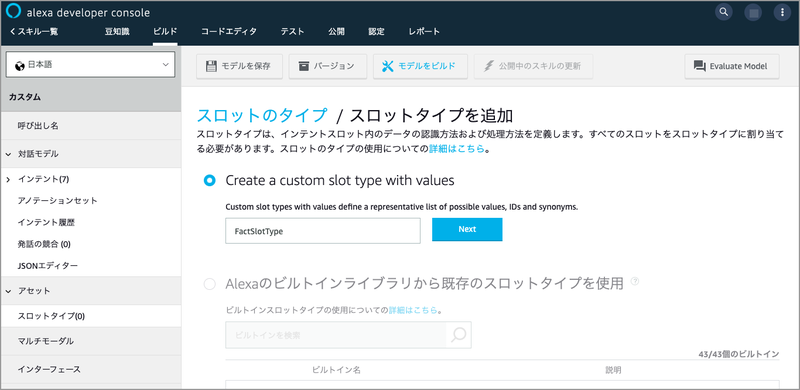800x390 pixels.
Task: Switch to the コードエディタ tab
Action: coord(229,32)
